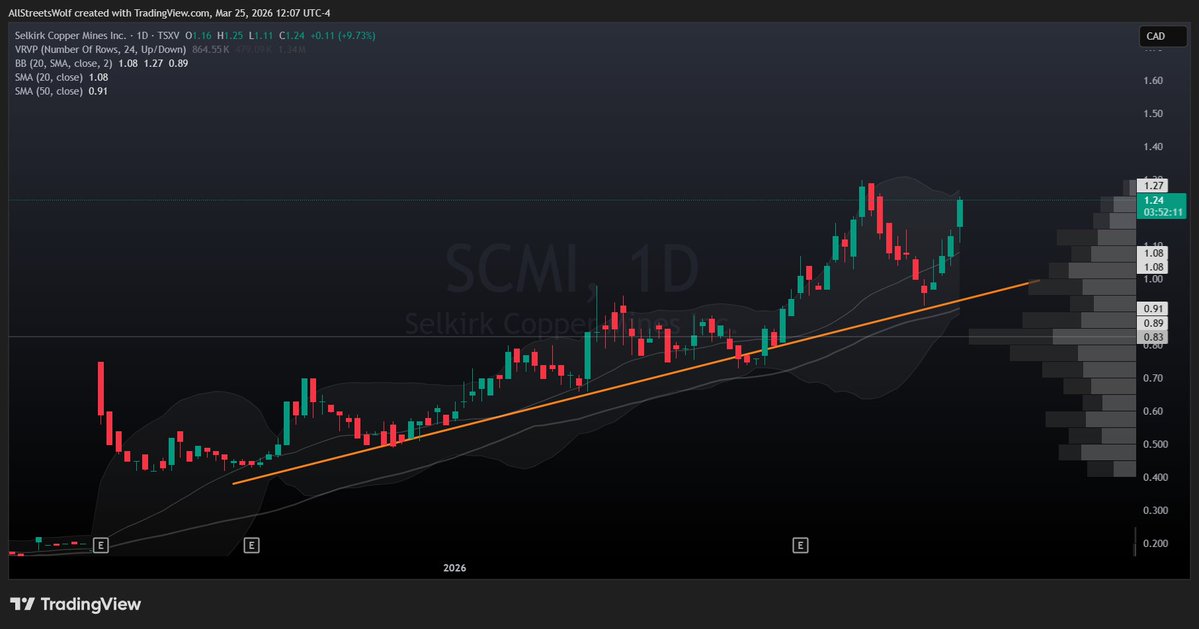Click the 1.60 price axis label
Viewport: 1199px width, 629px height.
pos(1153,81)
